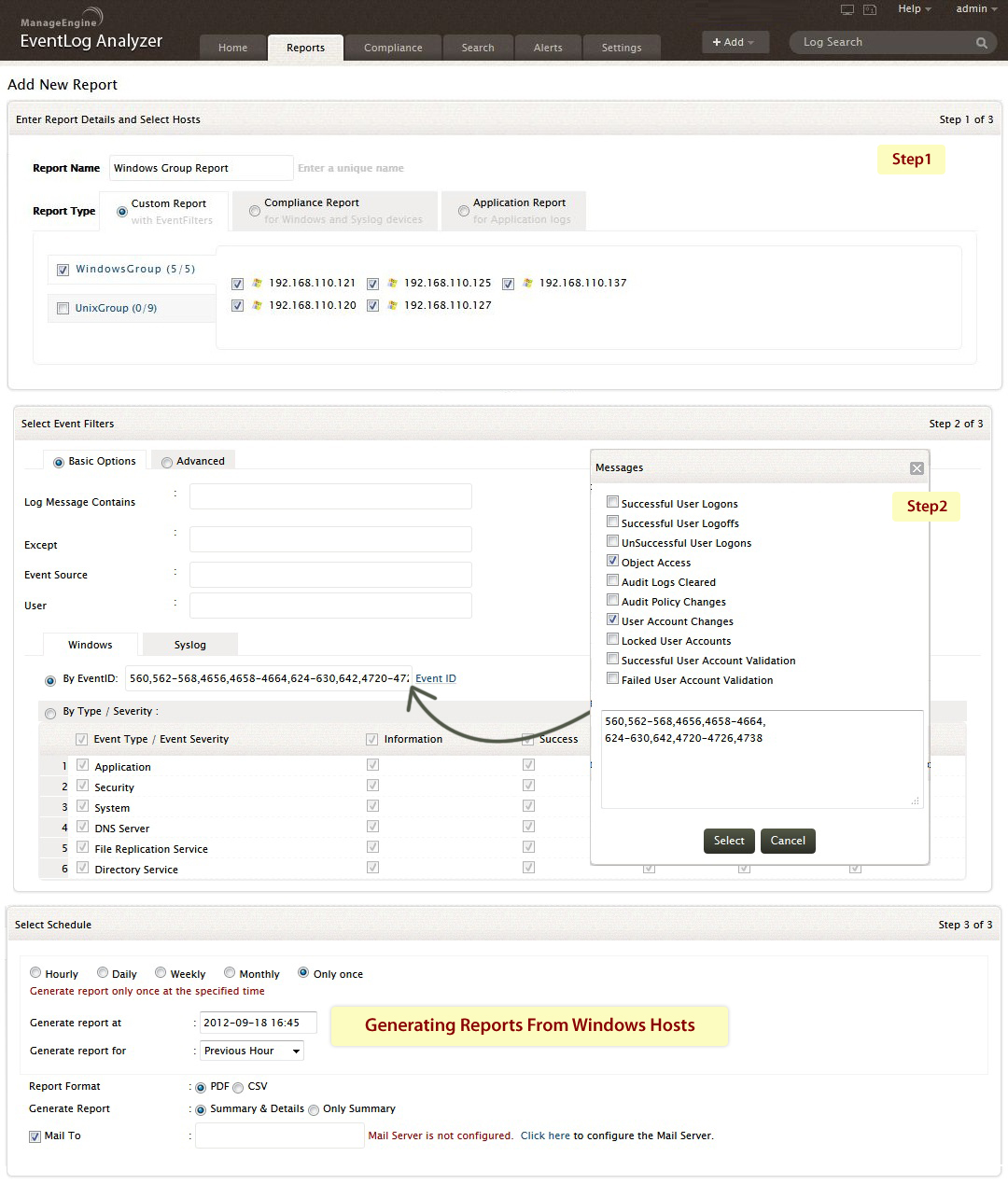This screenshot has height=1184, width=1008.
Task: Click the Report Name input field
Action: (x=201, y=168)
